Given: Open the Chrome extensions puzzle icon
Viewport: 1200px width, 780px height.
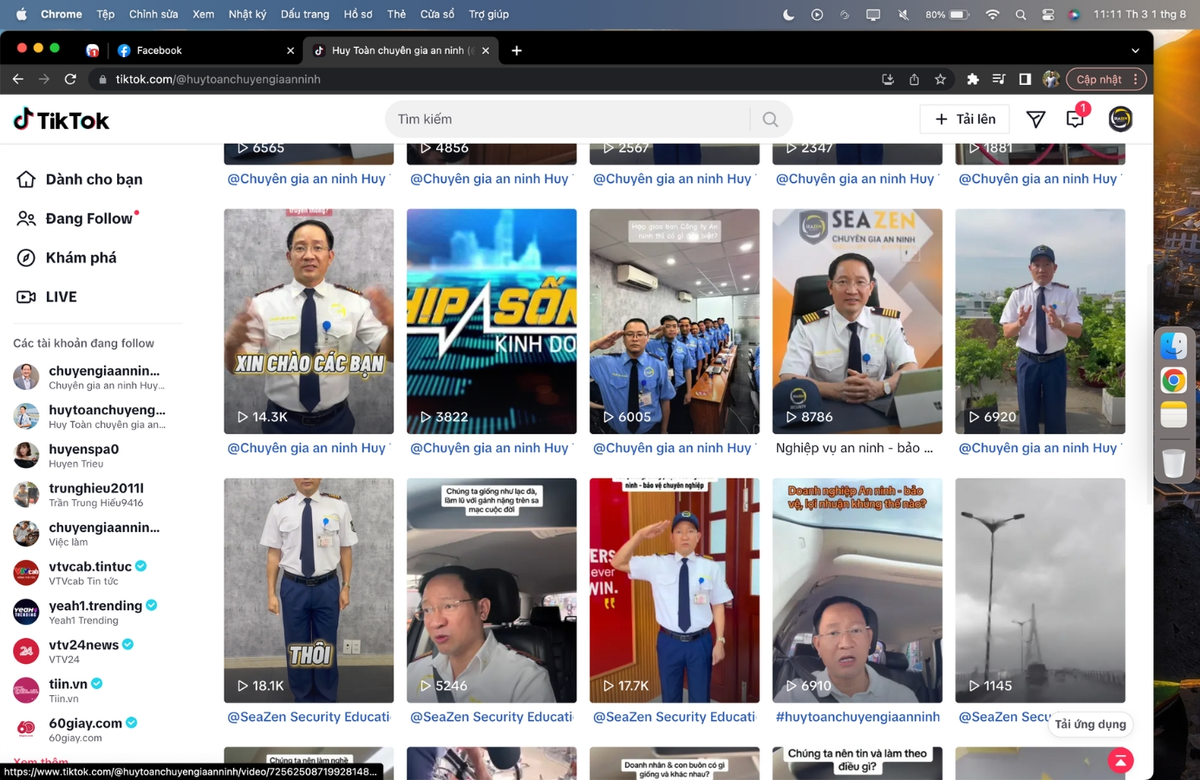Looking at the screenshot, I should [x=973, y=79].
